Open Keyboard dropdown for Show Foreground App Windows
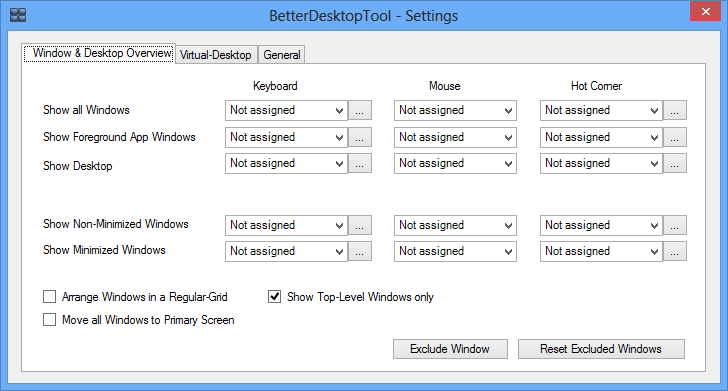The image size is (728, 391). (x=286, y=137)
